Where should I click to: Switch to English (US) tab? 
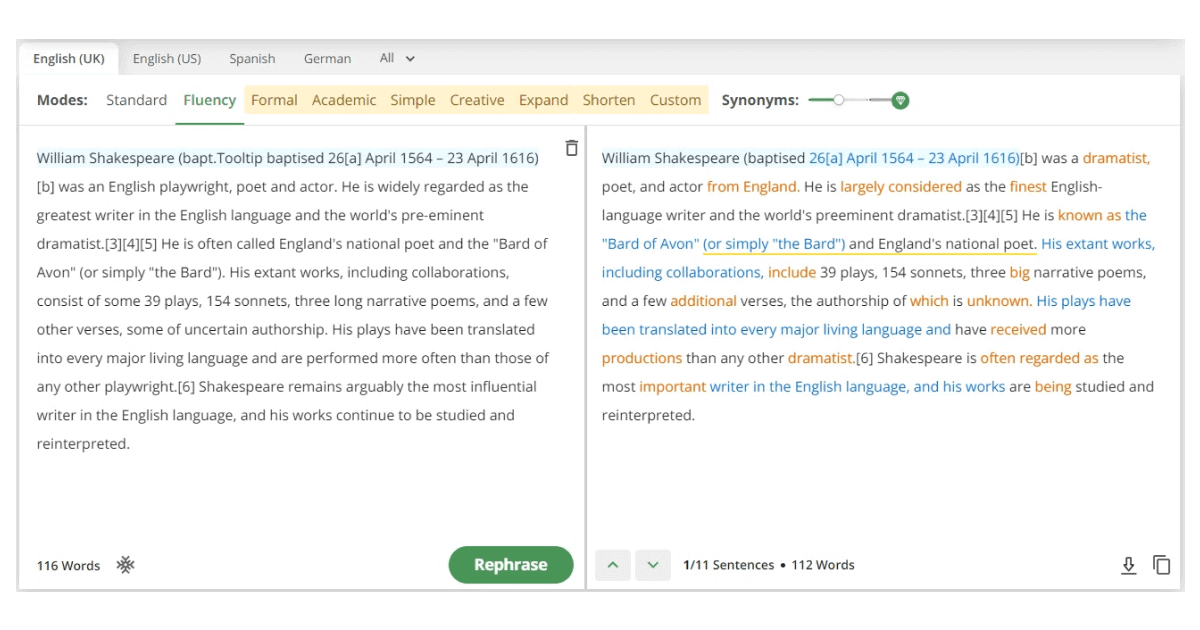click(x=167, y=58)
